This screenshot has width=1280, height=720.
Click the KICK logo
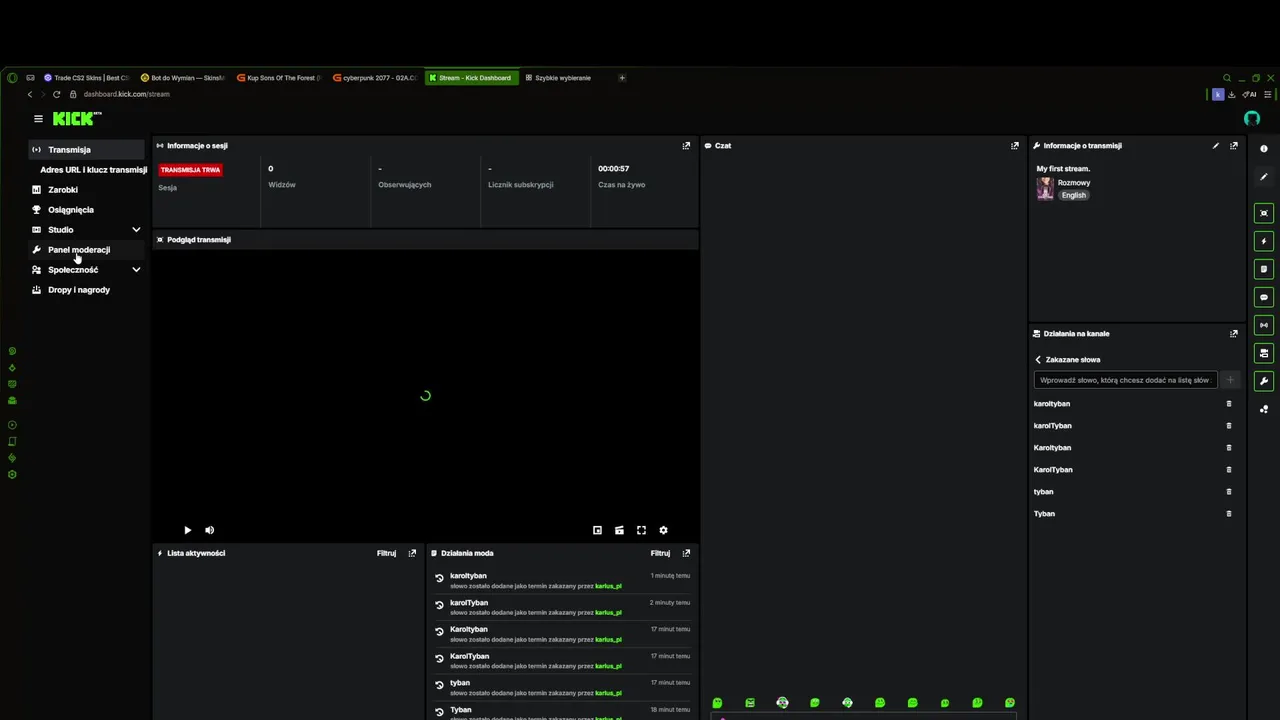(x=77, y=118)
